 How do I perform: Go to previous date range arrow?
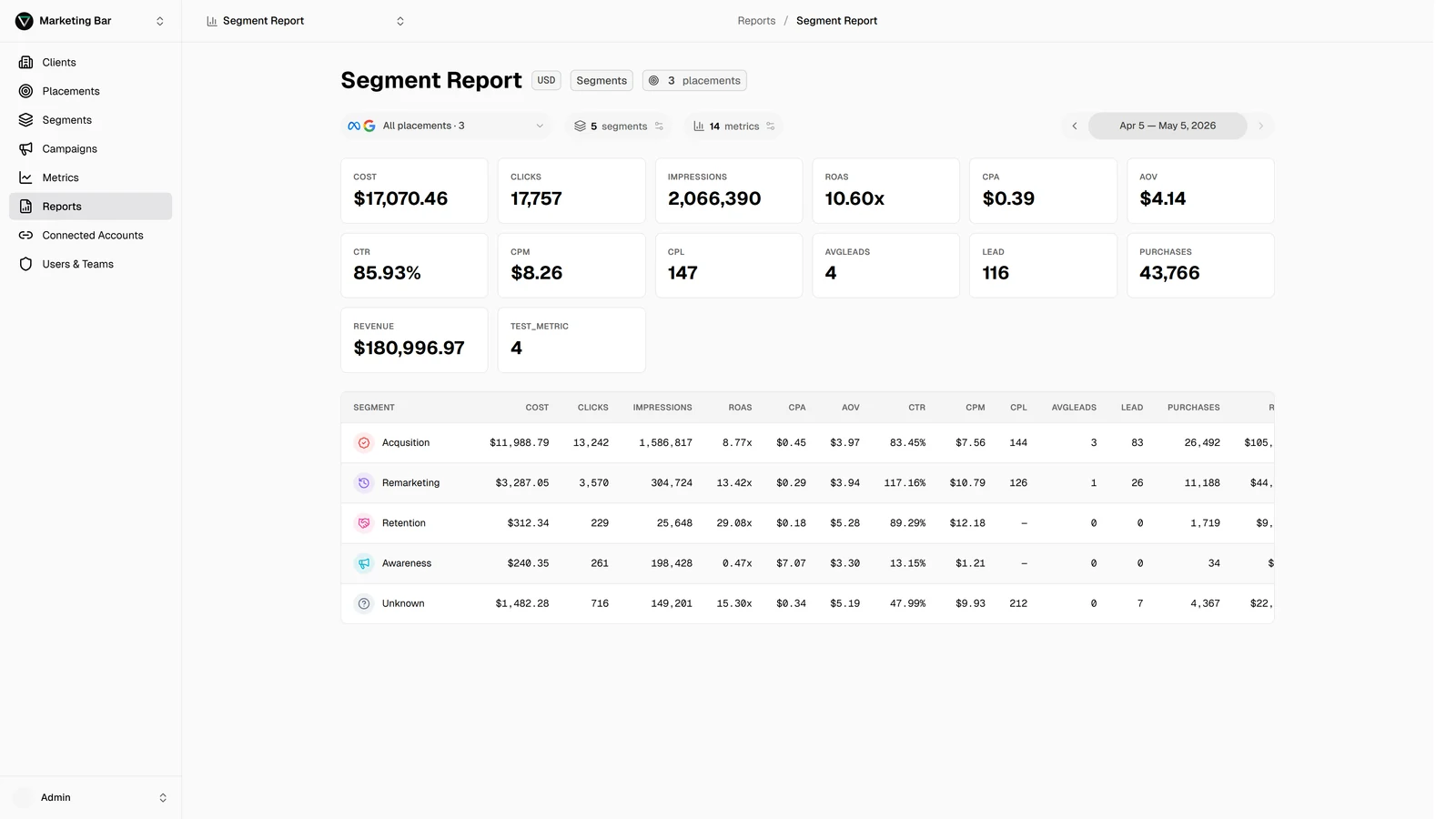click(1075, 126)
